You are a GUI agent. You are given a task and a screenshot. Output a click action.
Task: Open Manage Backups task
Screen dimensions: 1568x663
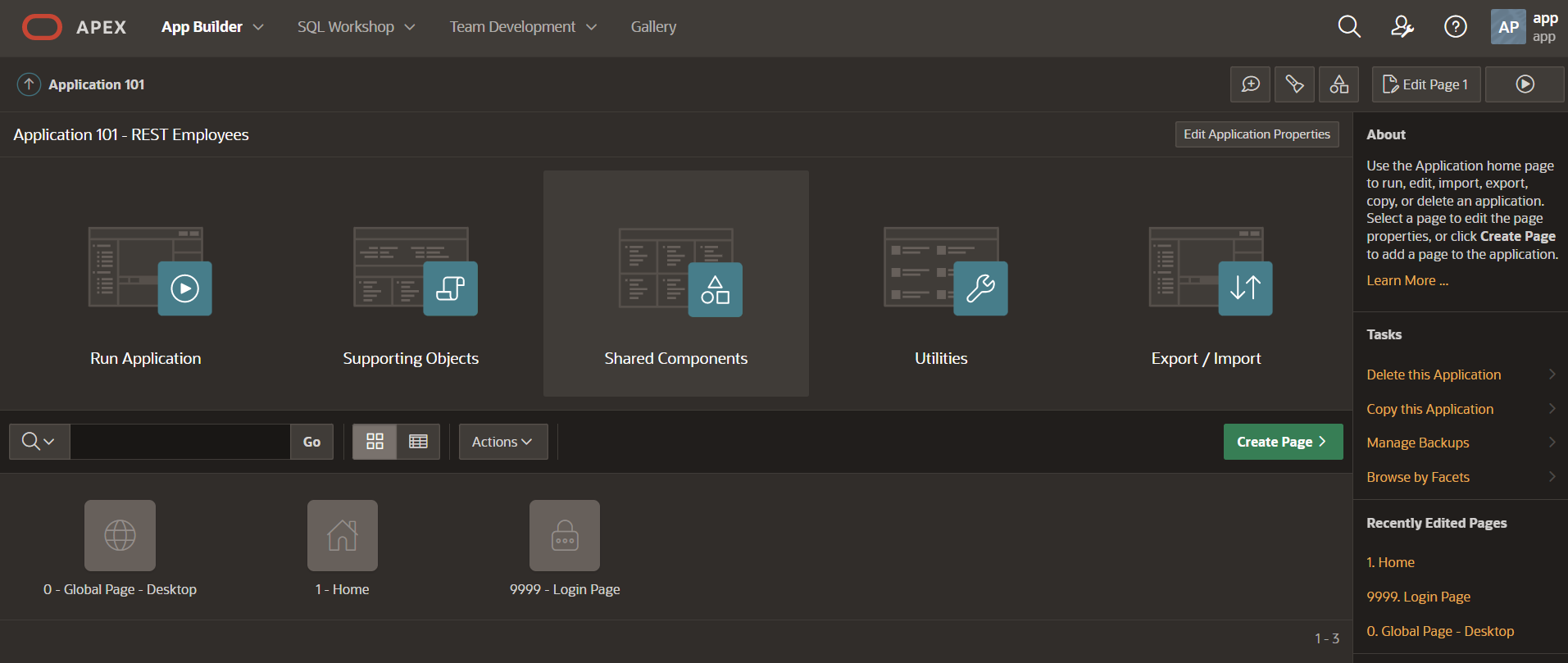[x=1417, y=443]
